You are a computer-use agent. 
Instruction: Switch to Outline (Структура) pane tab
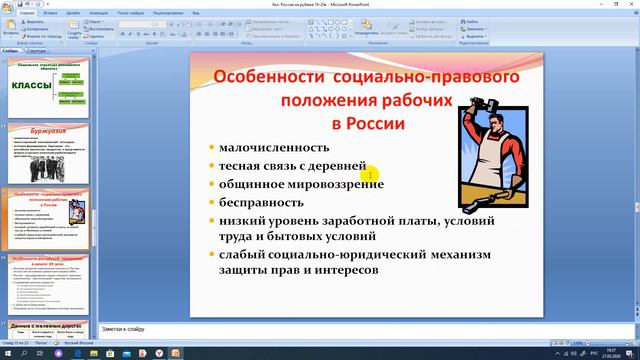(36, 51)
